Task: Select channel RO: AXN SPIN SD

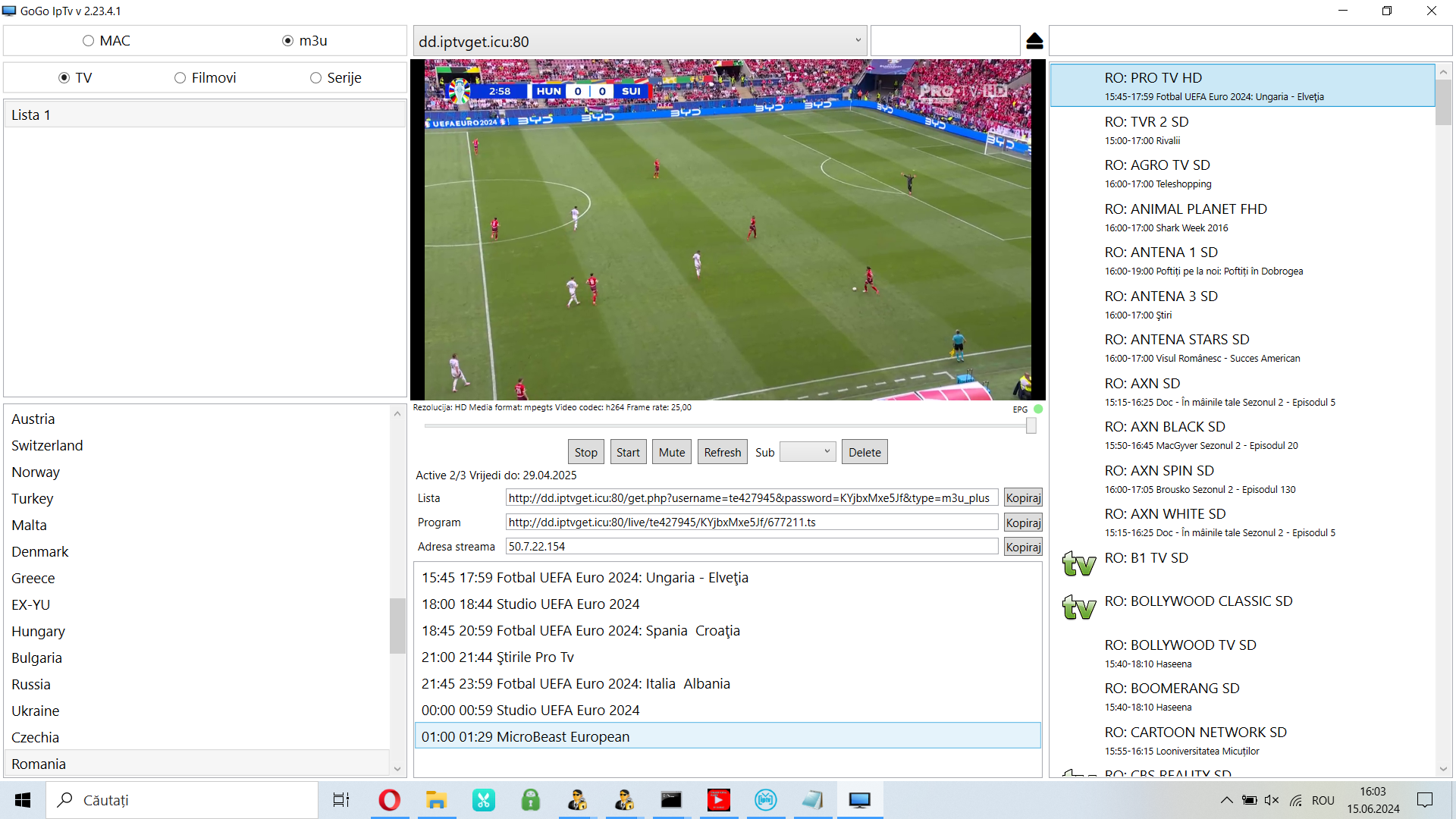Action: click(1242, 479)
